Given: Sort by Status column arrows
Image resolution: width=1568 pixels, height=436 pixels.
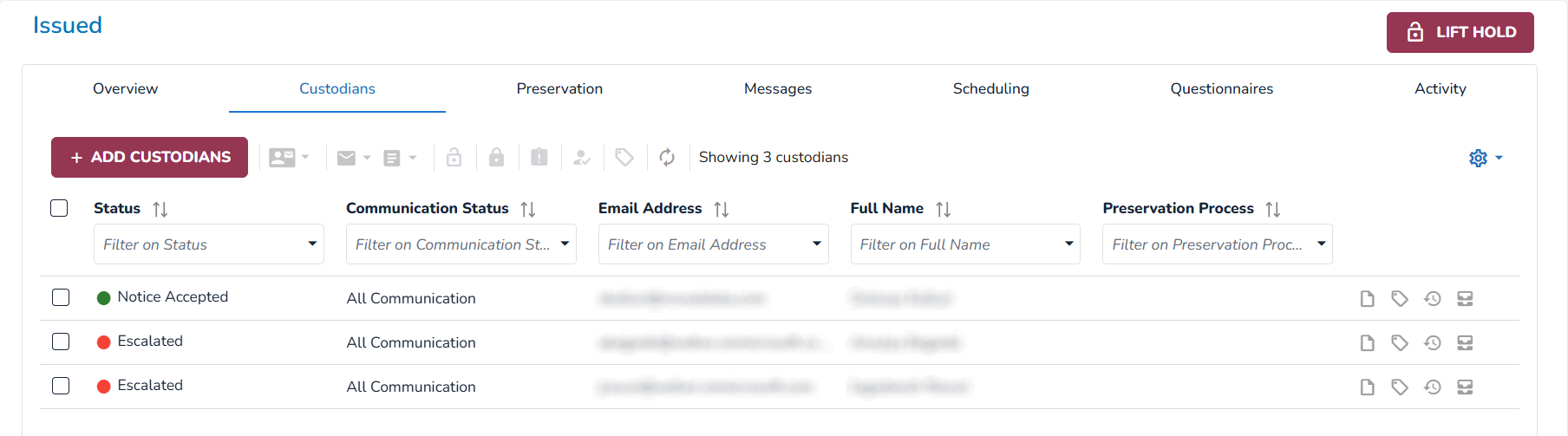Looking at the screenshot, I should click(x=160, y=209).
